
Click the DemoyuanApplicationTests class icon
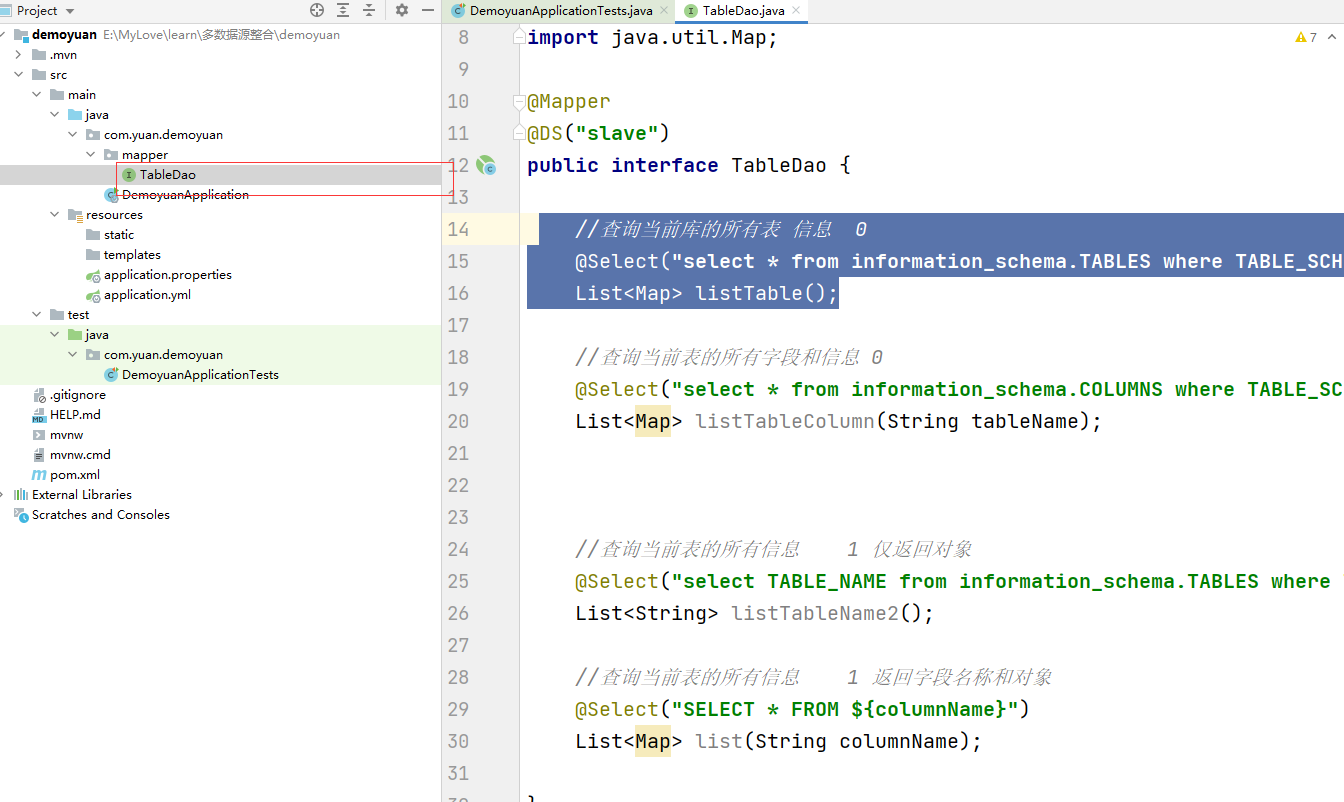(x=109, y=374)
